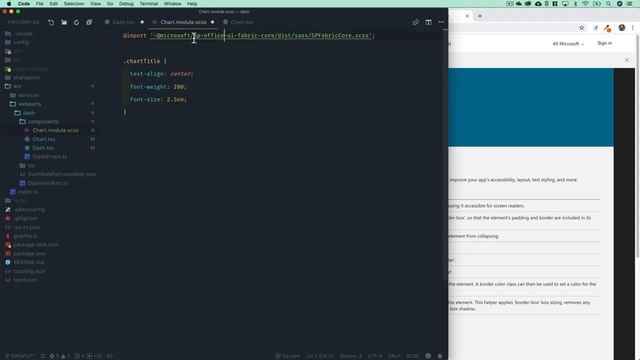Image resolution: width=640 pixels, height=360 pixels.
Task: Open the Debug menu
Action: coord(126,4)
